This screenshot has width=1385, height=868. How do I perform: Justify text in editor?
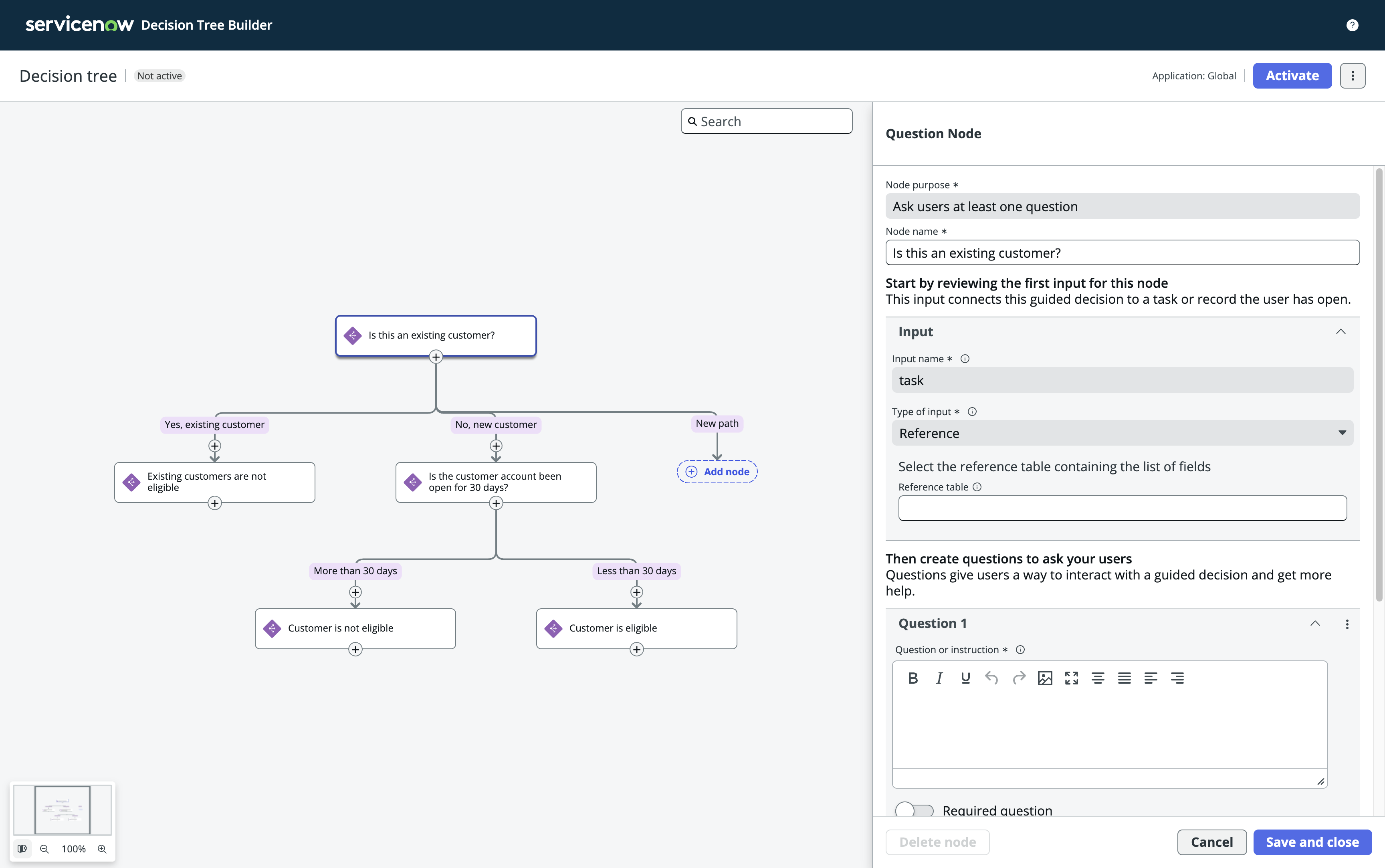click(x=1124, y=678)
